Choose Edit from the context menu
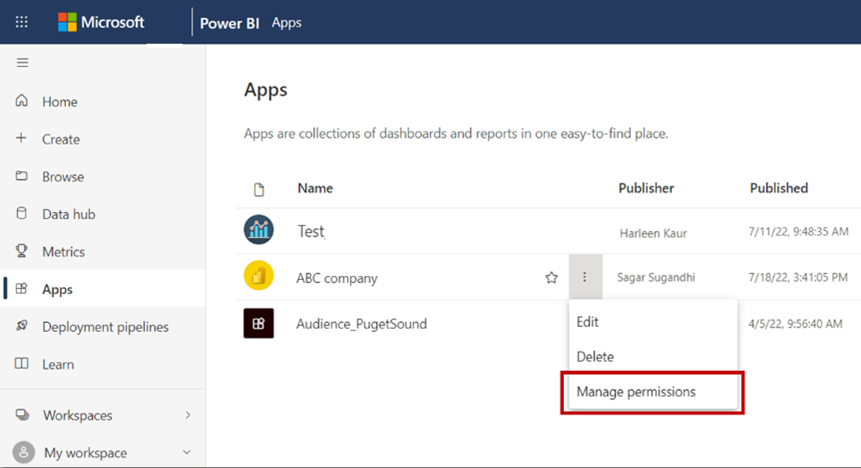The width and height of the screenshot is (861, 468). coord(588,322)
